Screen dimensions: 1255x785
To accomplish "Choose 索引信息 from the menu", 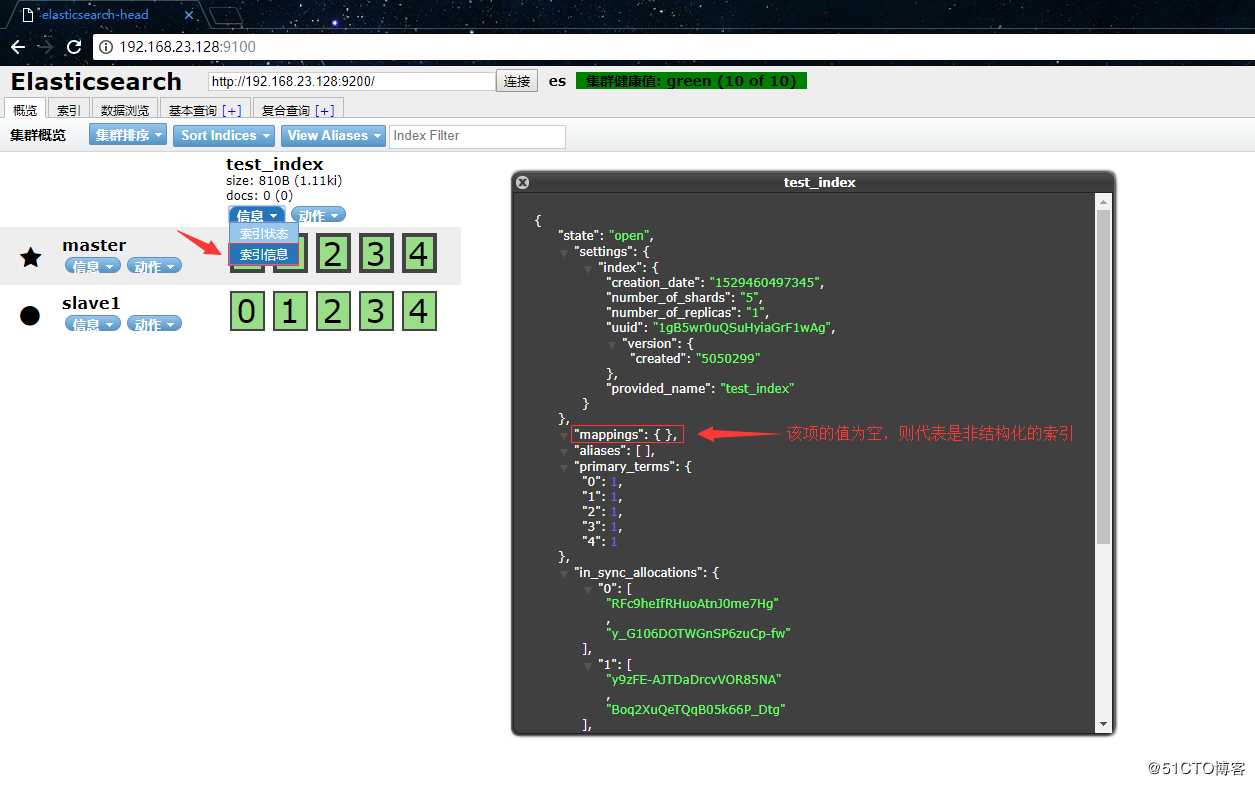I will click(x=264, y=254).
